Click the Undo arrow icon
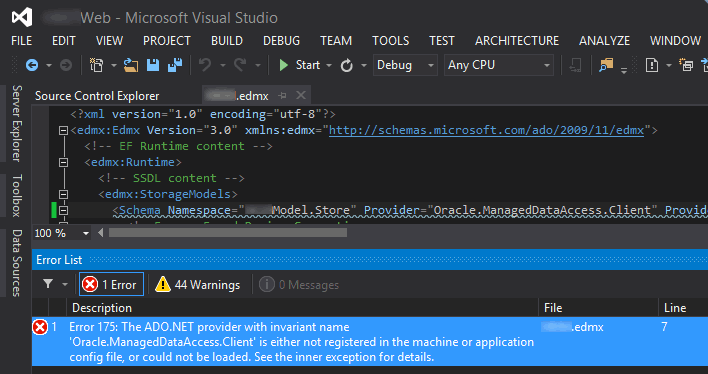Screen dimensions: 708x374 (x=205, y=65)
